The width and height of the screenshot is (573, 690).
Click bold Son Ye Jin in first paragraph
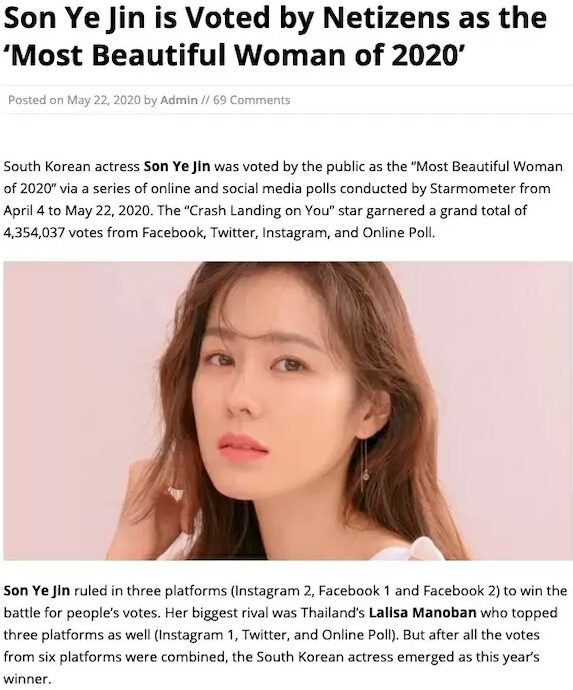[x=177, y=167]
